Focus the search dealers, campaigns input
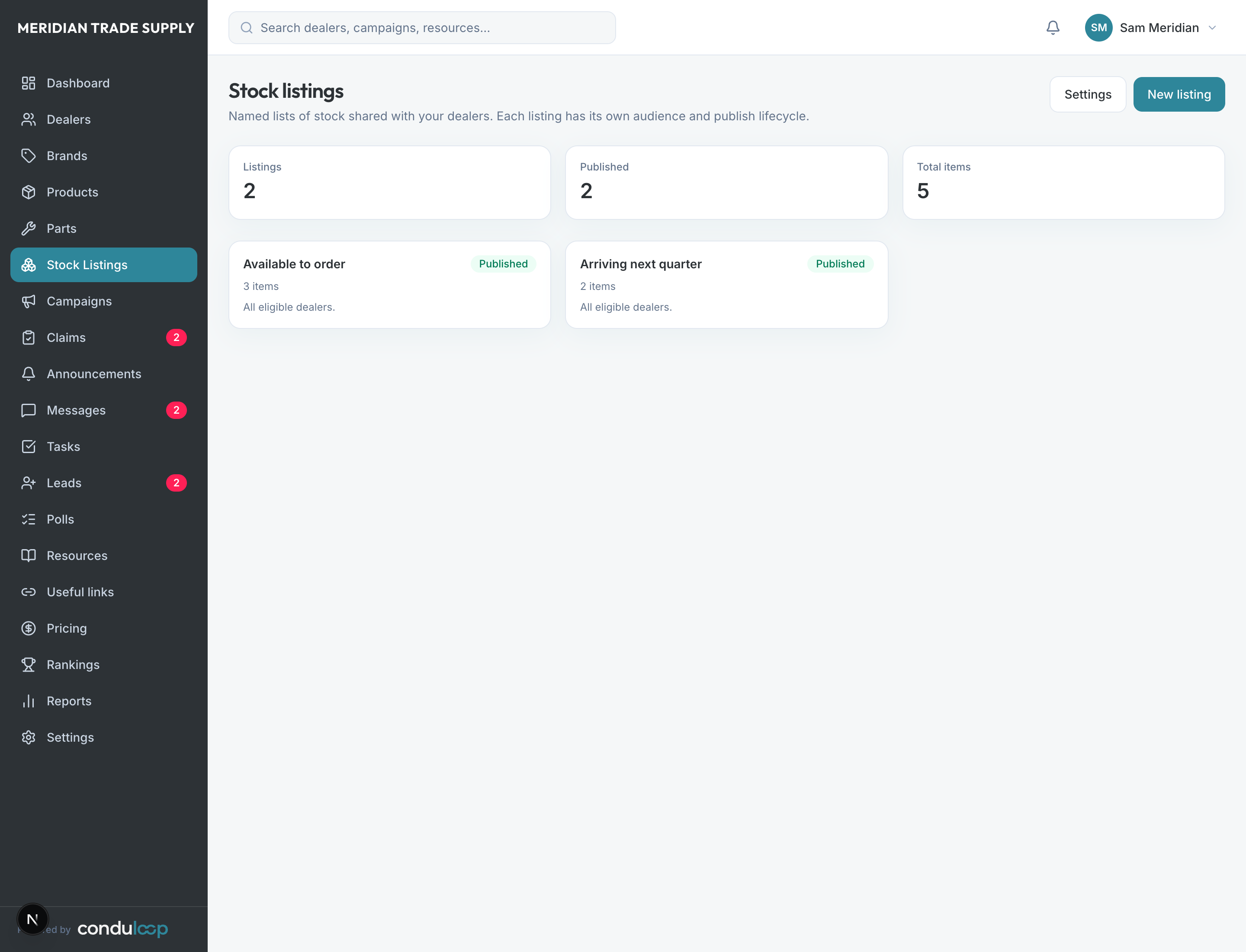The image size is (1246, 952). click(x=422, y=28)
